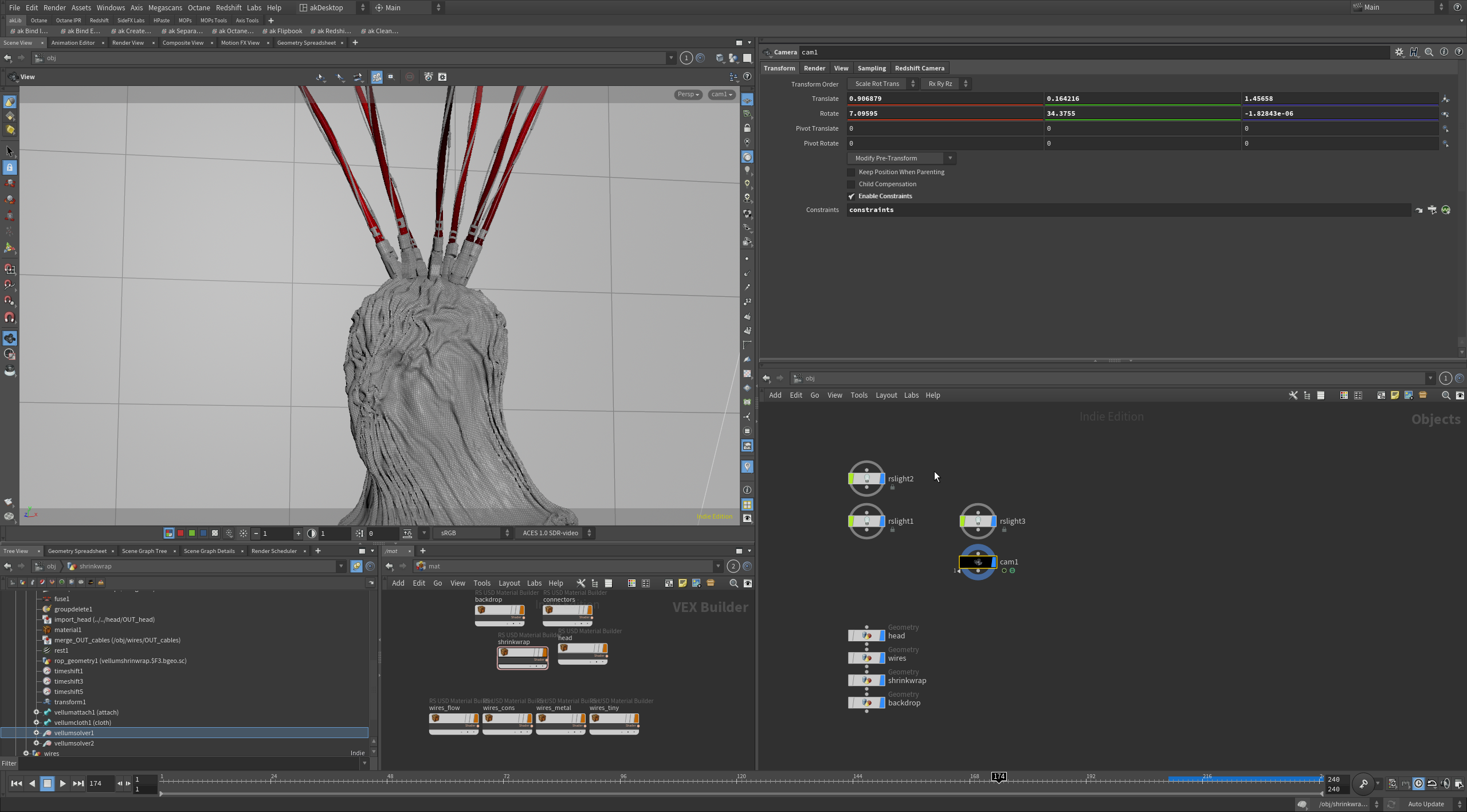Select the head geometry node
This screenshot has width=1467, height=812.
tap(866, 636)
